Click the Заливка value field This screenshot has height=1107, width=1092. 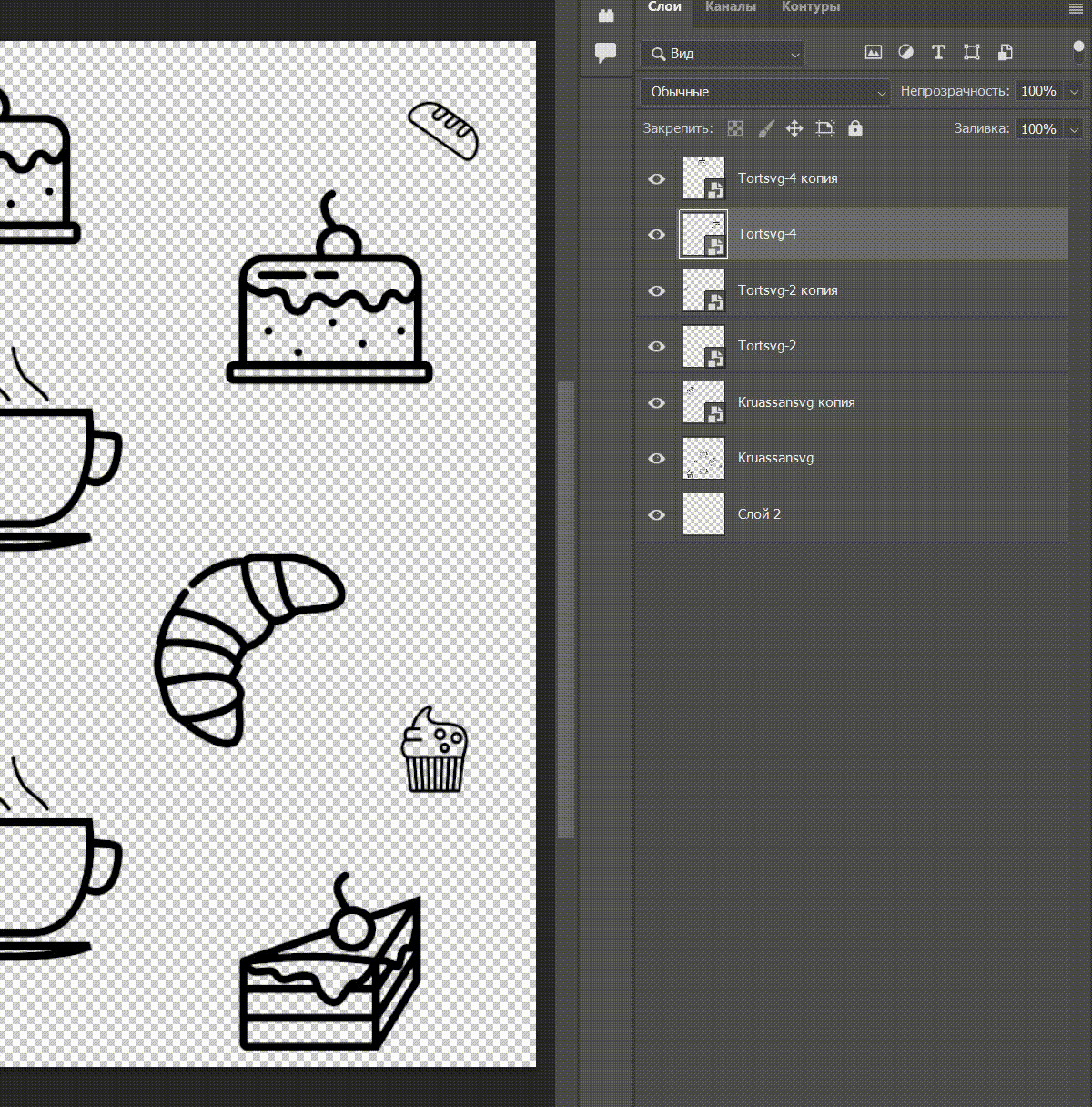pos(1038,129)
